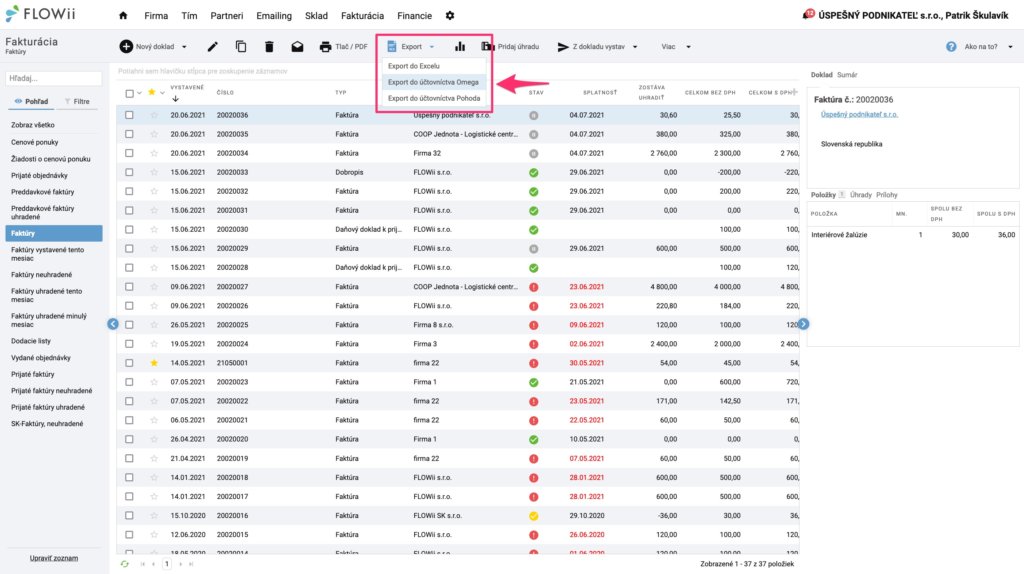
Task: Open Úspešný podnikateľ s.r.o. partner link
Action: pos(859,114)
